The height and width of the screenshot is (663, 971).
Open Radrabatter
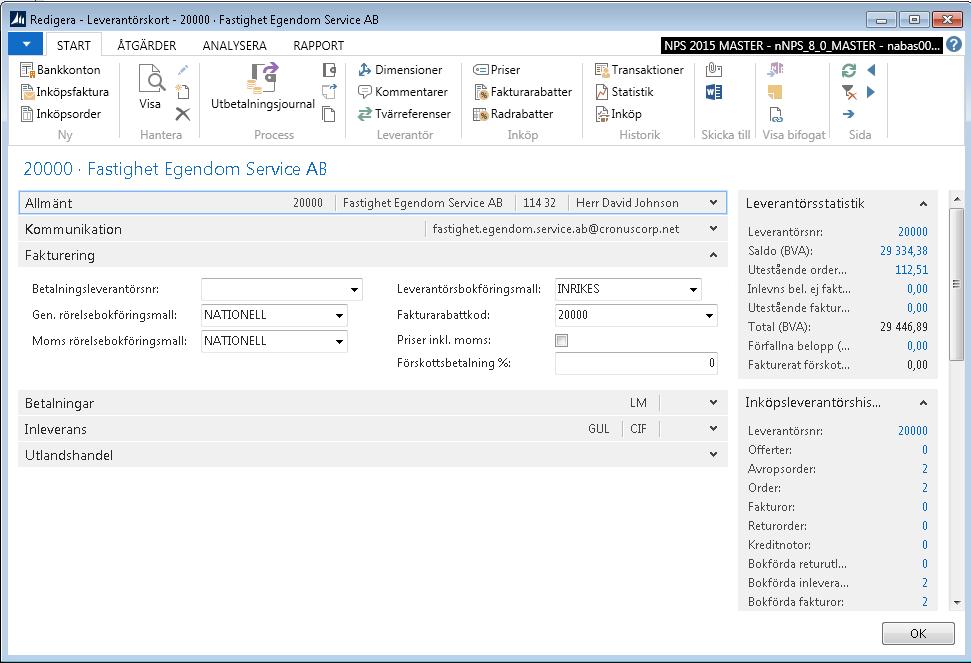[513, 114]
